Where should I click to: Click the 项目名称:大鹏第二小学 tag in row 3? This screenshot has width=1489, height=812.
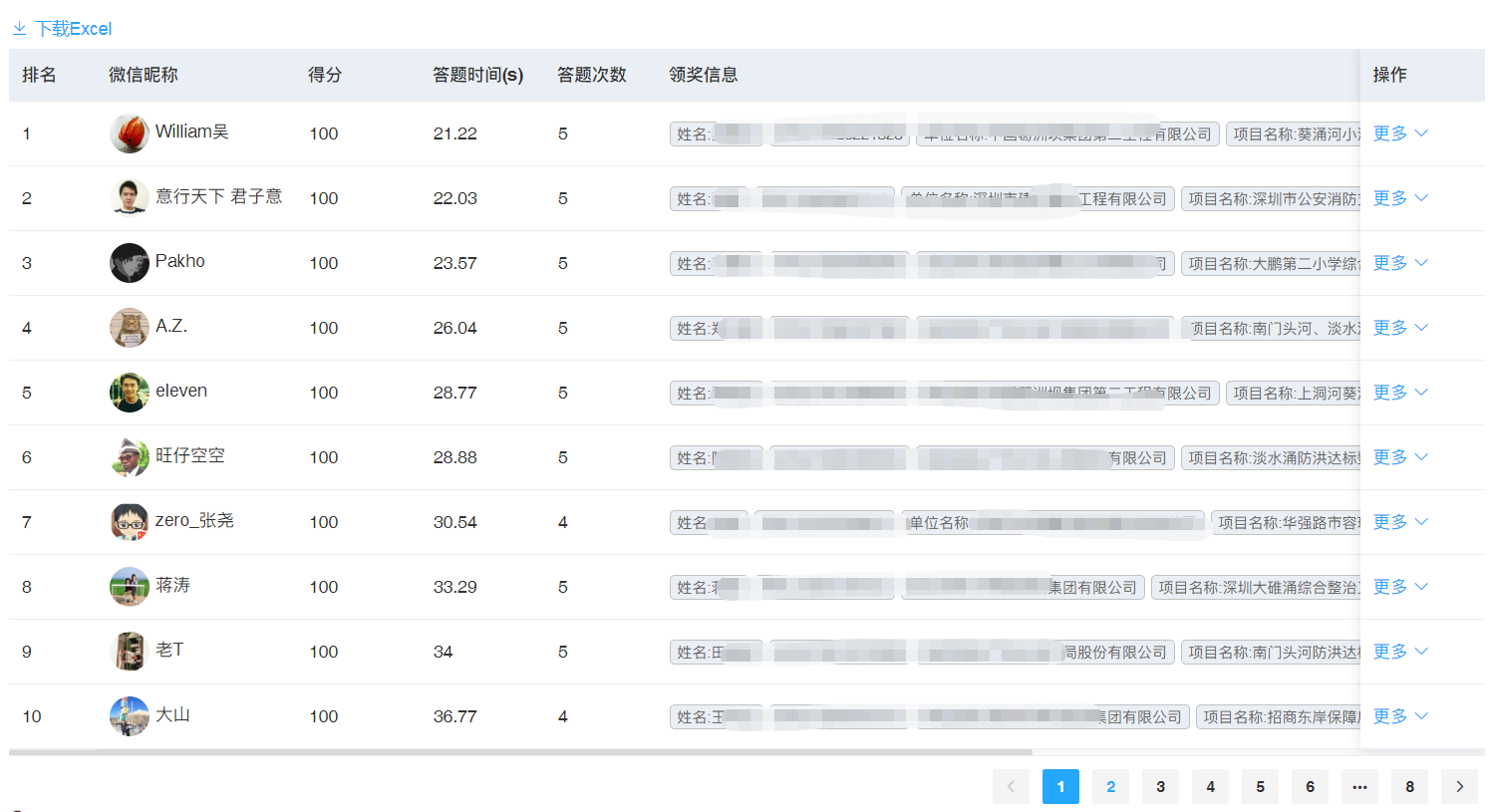tap(1271, 264)
